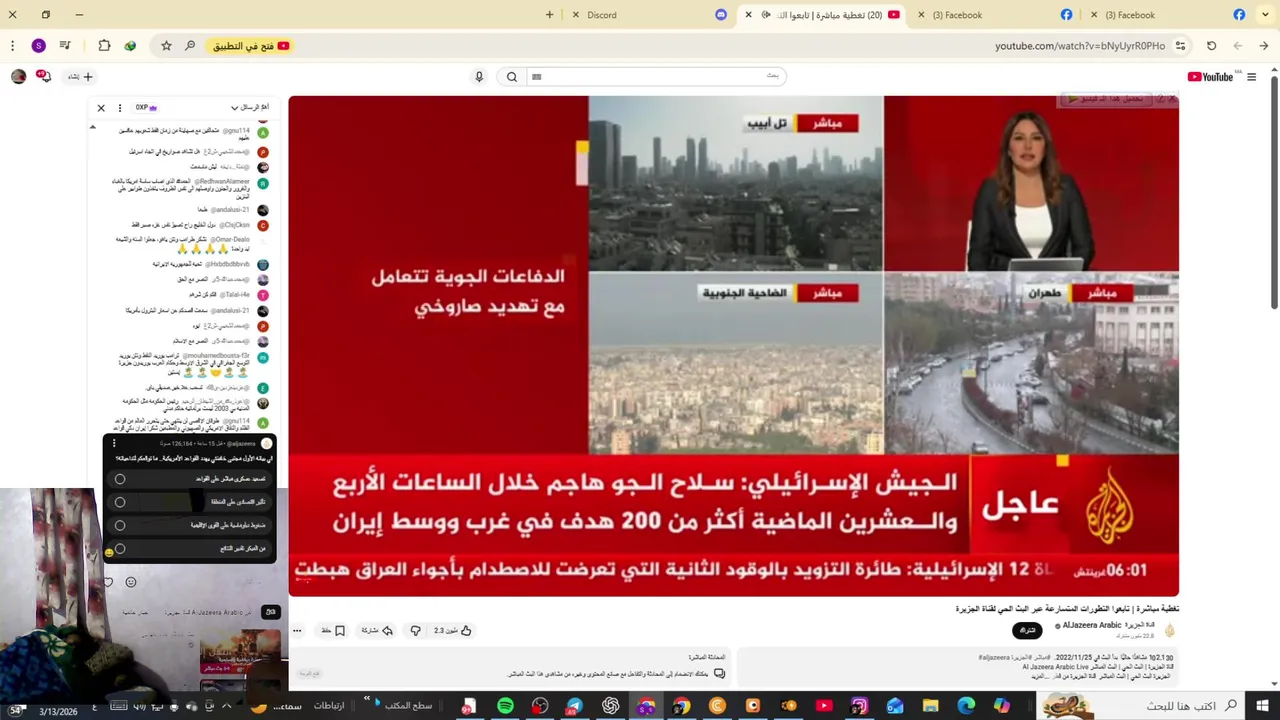Like the video with thumbs up
This screenshot has width=1280, height=720.
point(453,630)
